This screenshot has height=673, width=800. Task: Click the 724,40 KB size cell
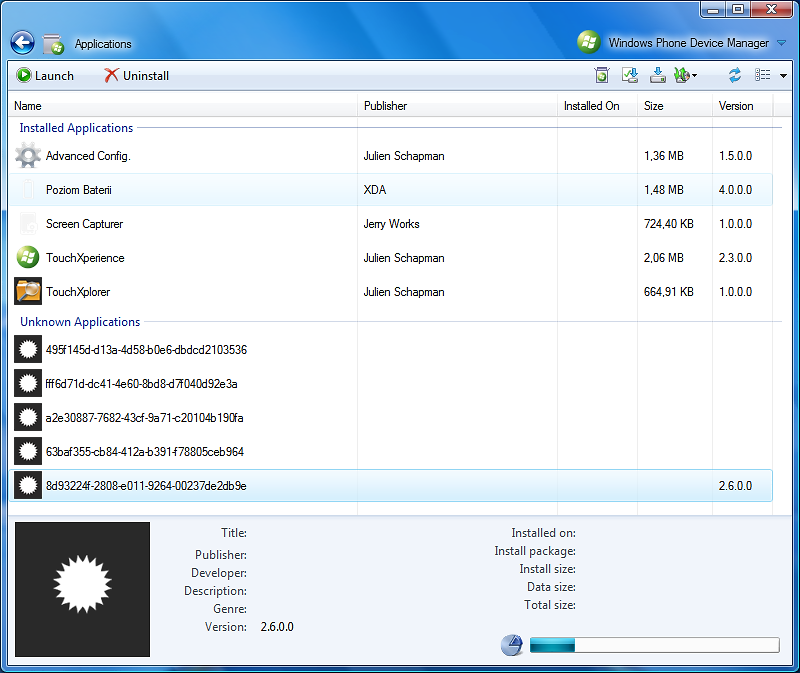(x=668, y=223)
